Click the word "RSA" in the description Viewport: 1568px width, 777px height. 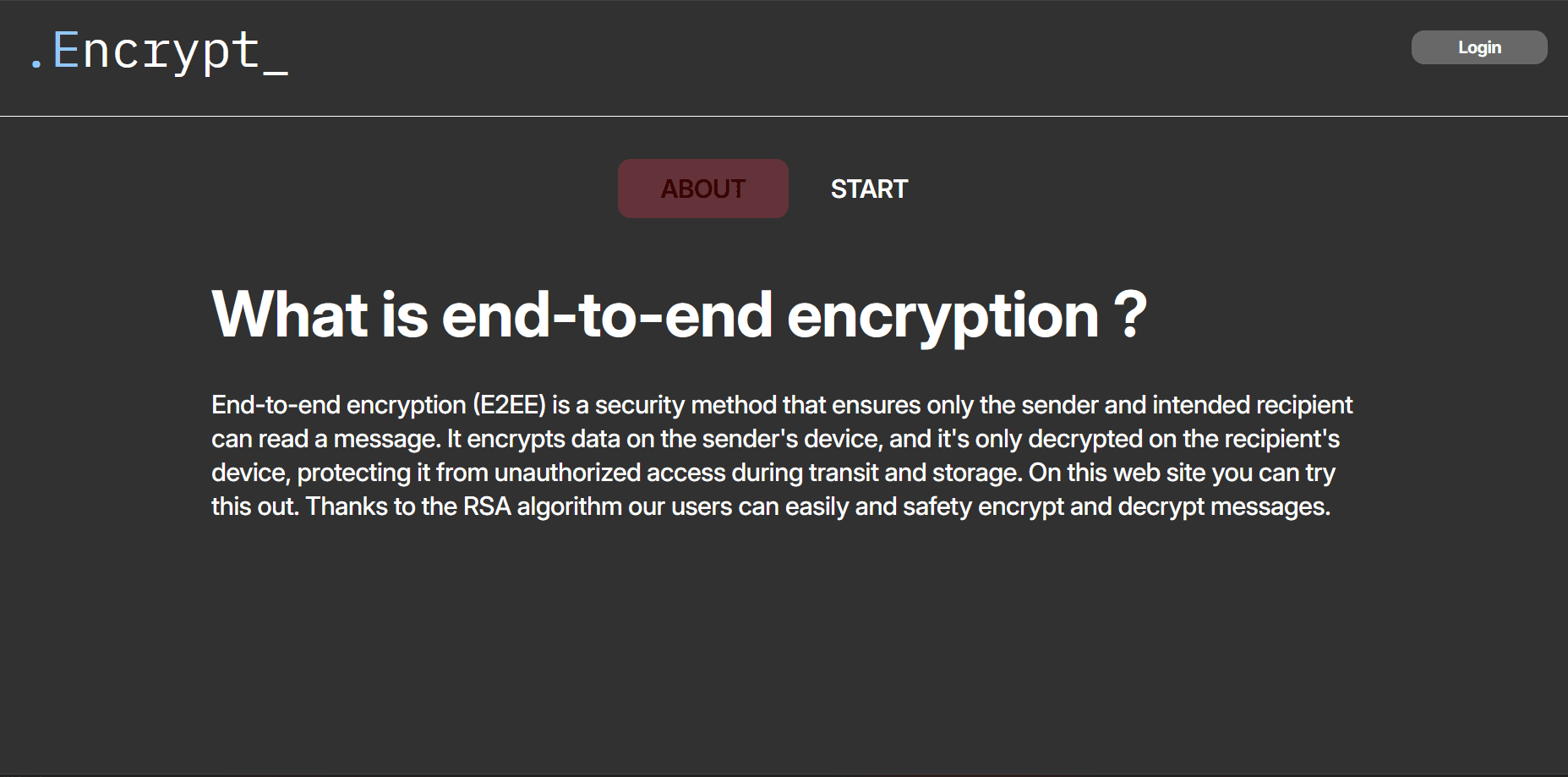[487, 506]
